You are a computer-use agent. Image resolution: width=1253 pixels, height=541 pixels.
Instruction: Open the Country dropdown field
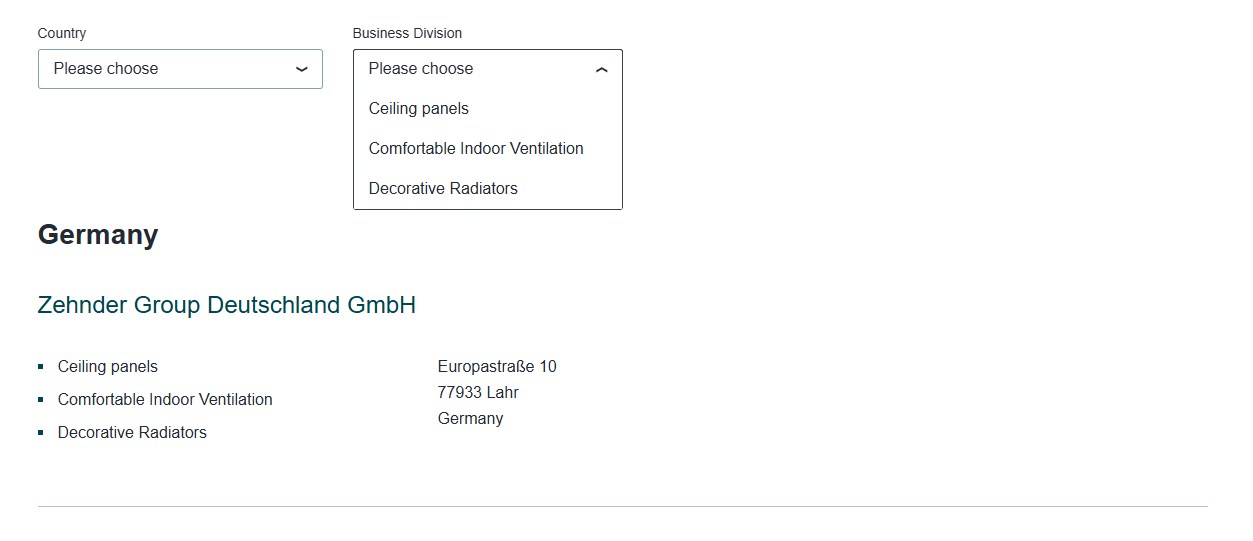point(170,69)
